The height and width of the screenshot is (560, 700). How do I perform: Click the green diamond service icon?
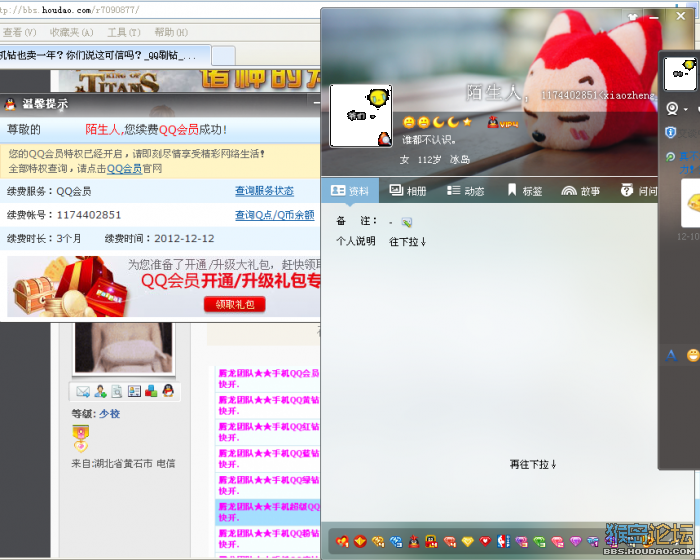tap(539, 542)
